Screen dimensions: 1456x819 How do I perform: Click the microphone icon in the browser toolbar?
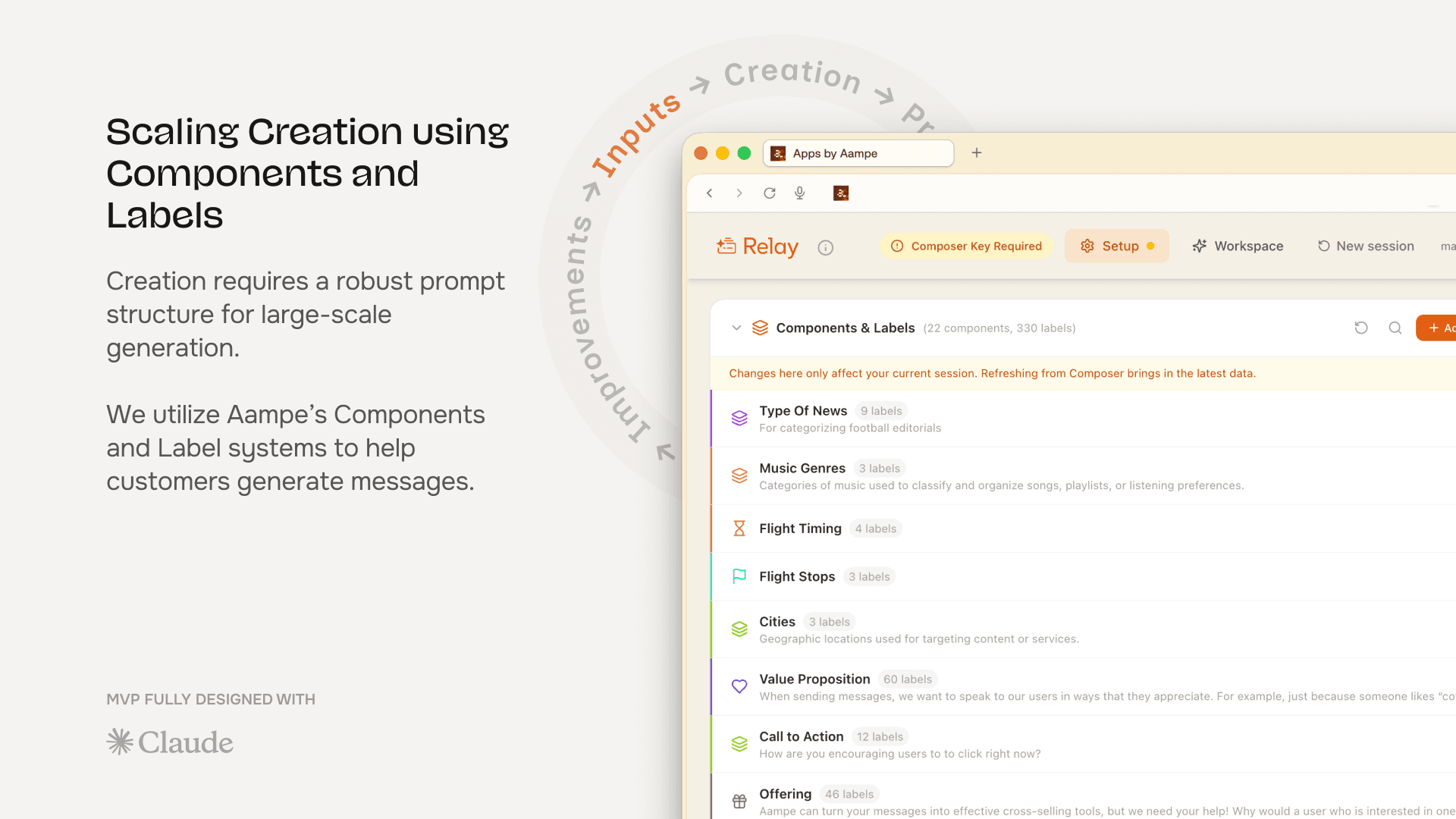[799, 193]
